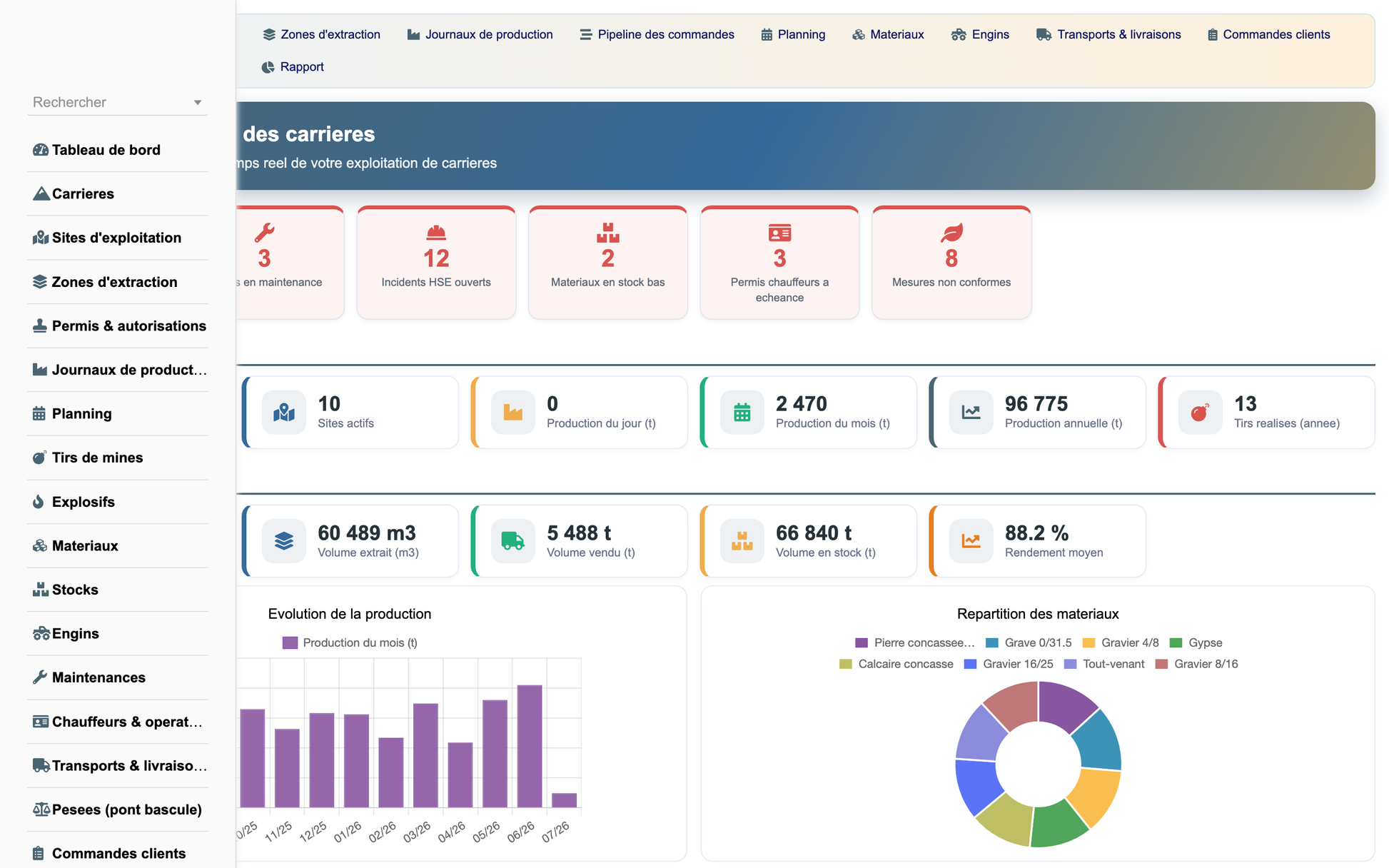This screenshot has height=868, width=1389.
Task: Toggle Pierre concassee legend swatch
Action: pos(862,643)
